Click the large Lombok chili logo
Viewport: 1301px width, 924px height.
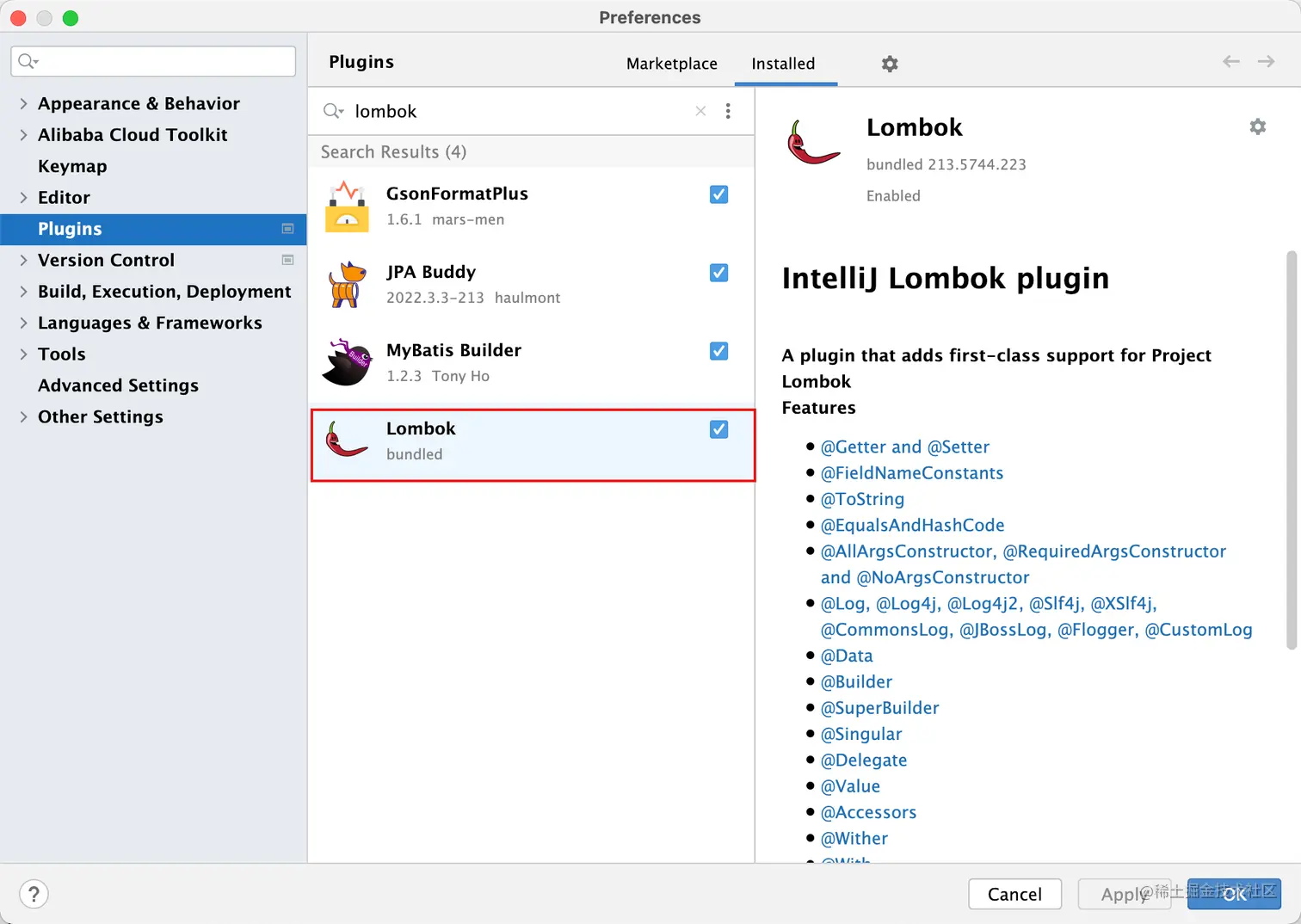click(813, 143)
